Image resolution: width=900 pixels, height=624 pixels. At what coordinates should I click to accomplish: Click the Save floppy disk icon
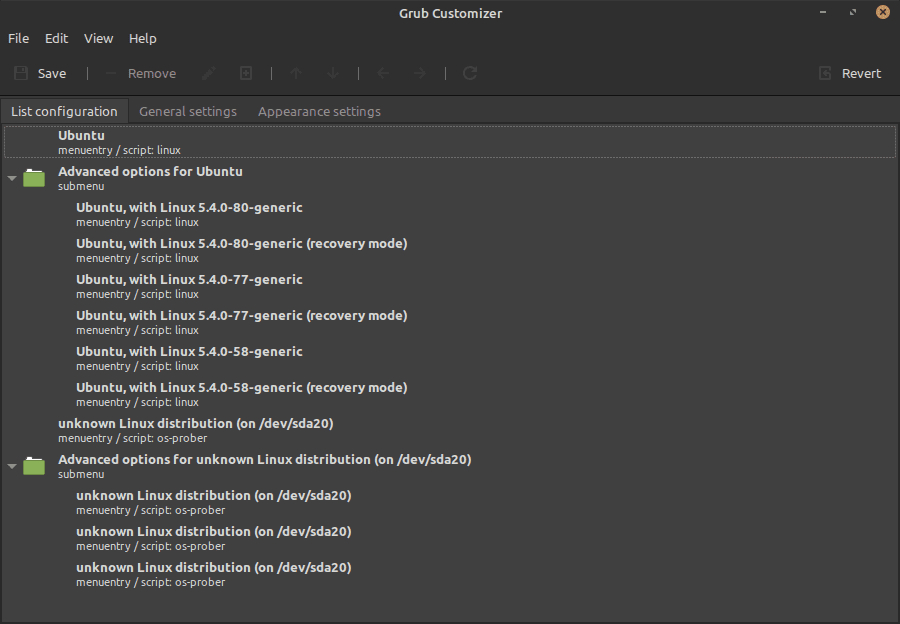coord(21,73)
